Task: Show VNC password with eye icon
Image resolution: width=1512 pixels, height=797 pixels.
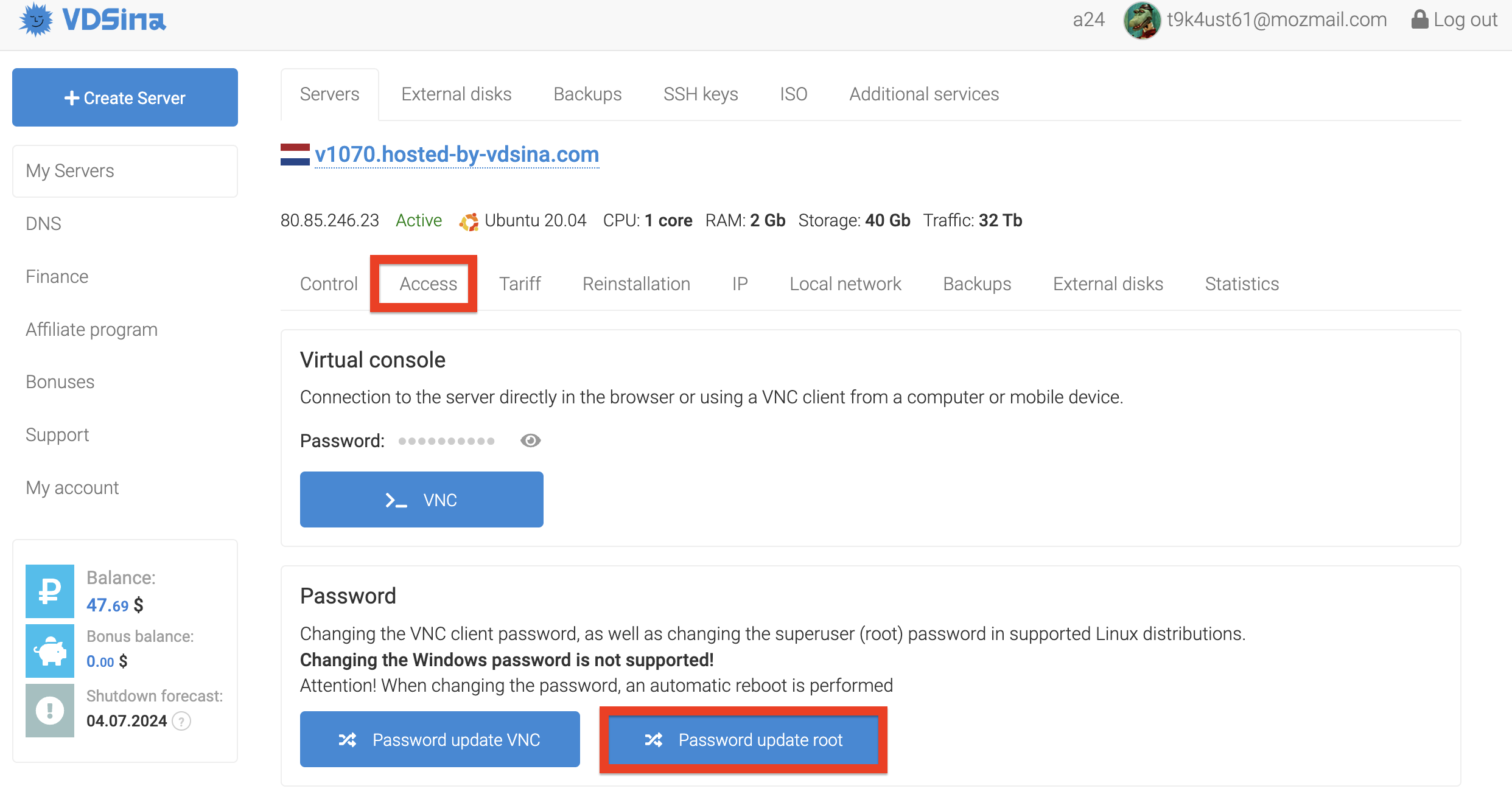Action: tap(531, 440)
